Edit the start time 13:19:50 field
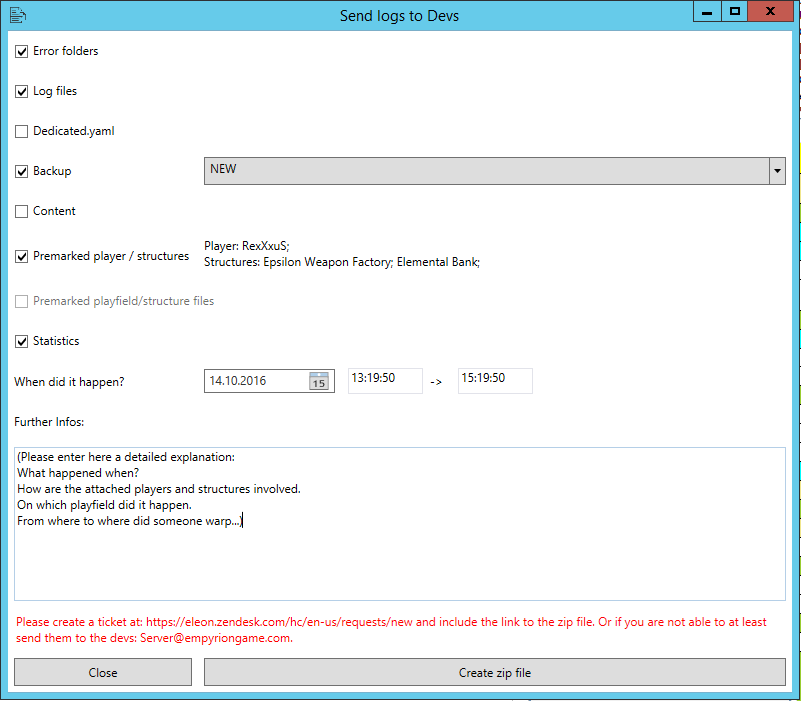 (x=385, y=381)
